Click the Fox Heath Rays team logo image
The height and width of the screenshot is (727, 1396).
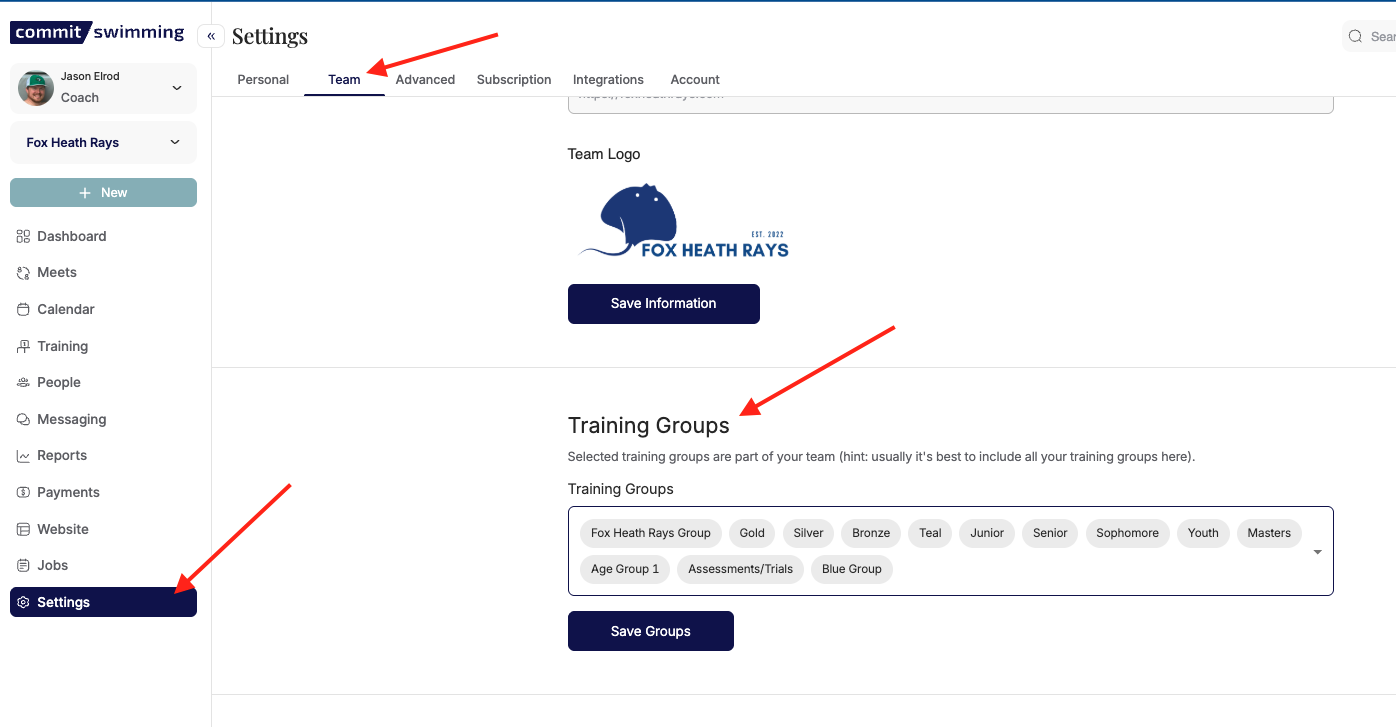pyautogui.click(x=684, y=221)
